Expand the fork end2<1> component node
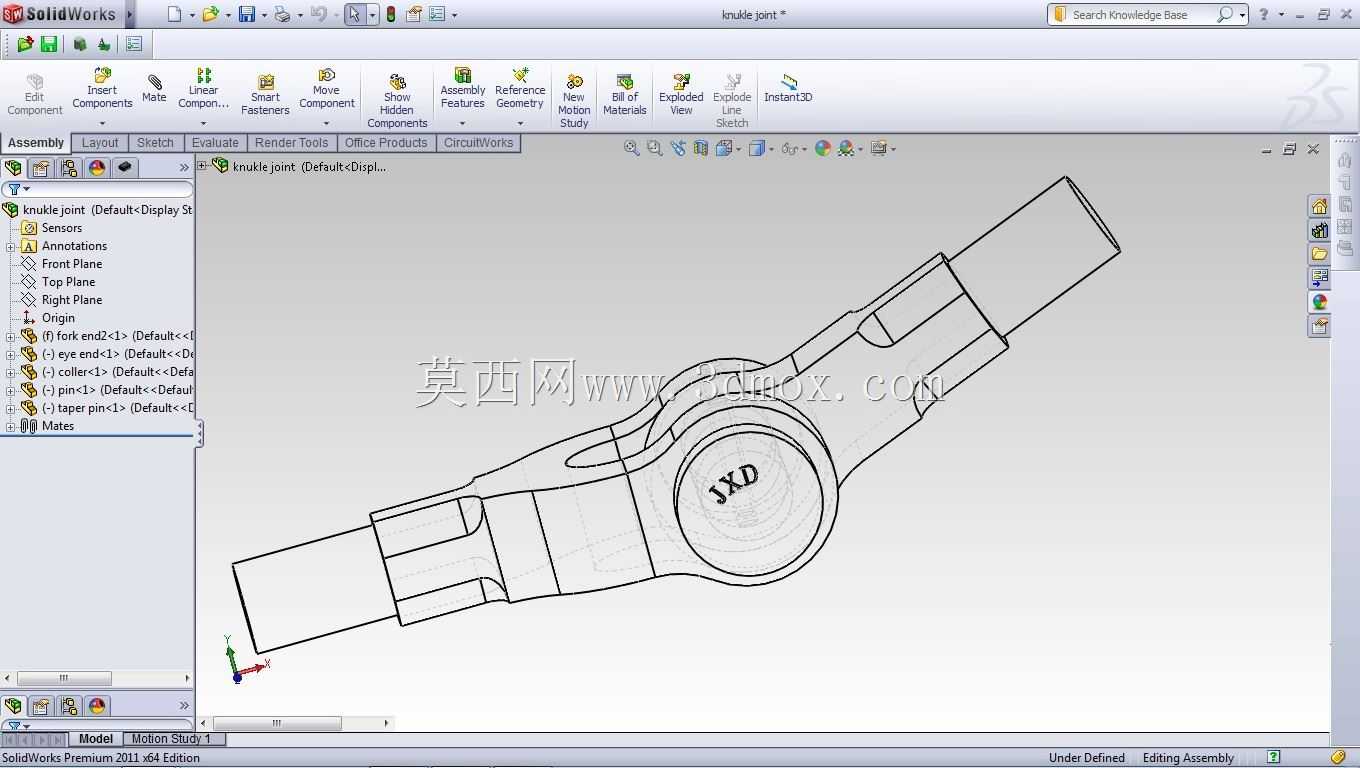The height and width of the screenshot is (768, 1360). click(x=11, y=336)
